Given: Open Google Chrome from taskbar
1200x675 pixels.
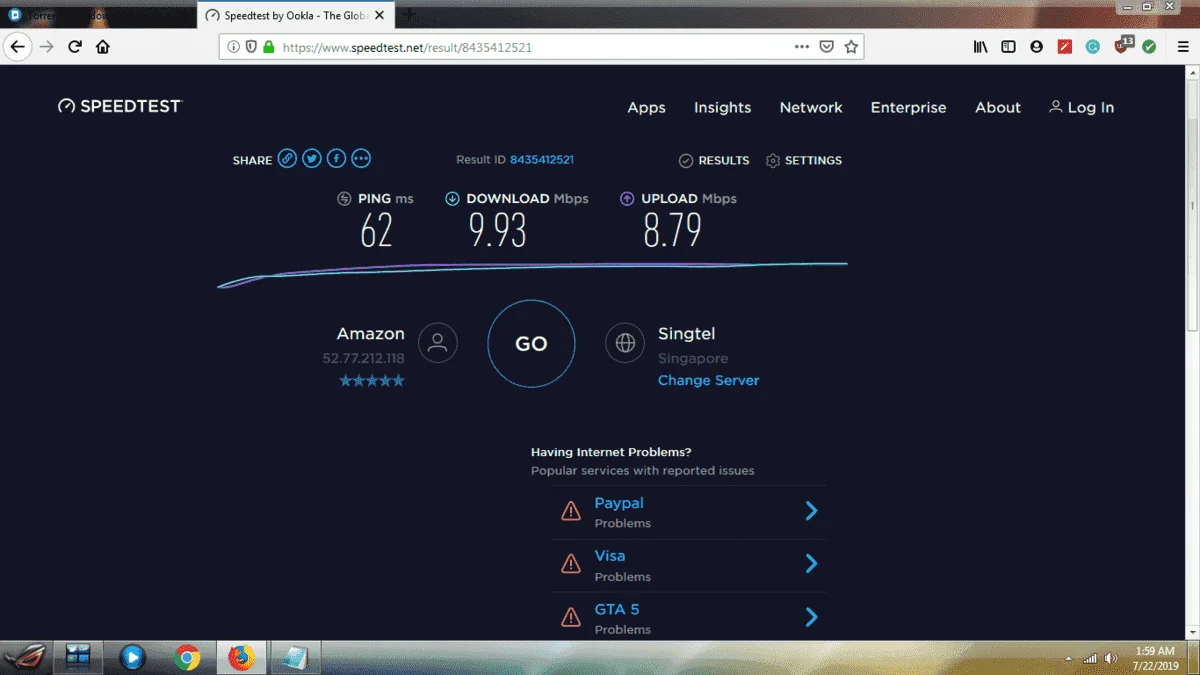Looking at the screenshot, I should tap(186, 657).
